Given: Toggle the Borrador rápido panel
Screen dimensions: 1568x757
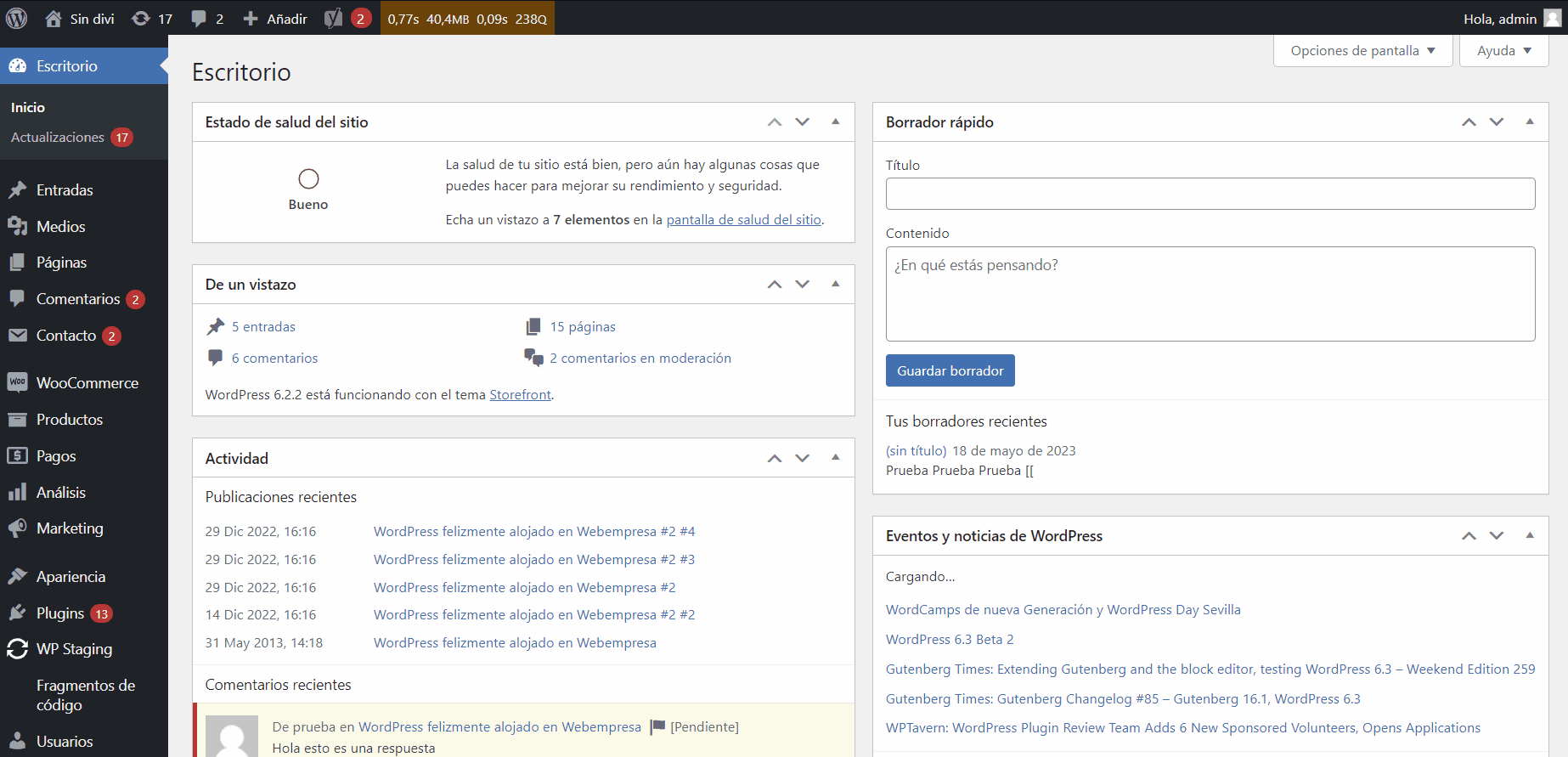Looking at the screenshot, I should pos(1530,121).
